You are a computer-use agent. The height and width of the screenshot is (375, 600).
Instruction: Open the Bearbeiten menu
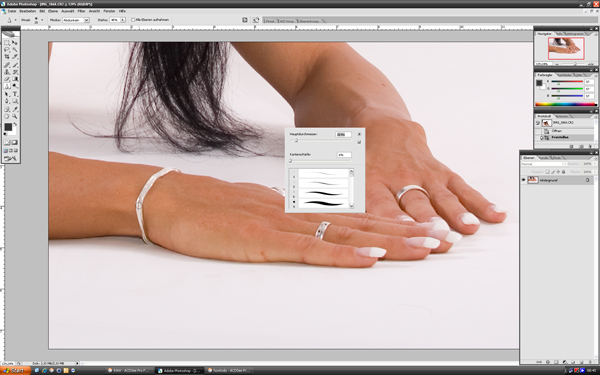coord(28,11)
